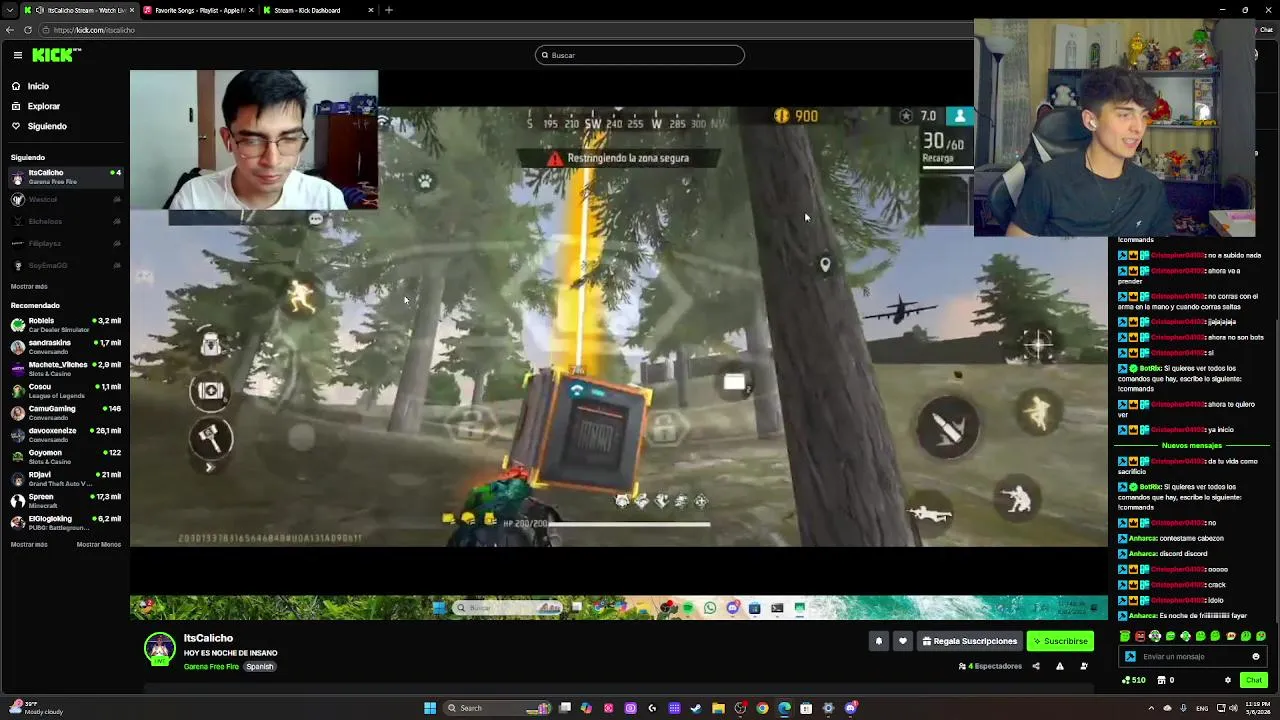The height and width of the screenshot is (720, 1280).
Task: Share the stream using share icon
Action: (x=1036, y=666)
